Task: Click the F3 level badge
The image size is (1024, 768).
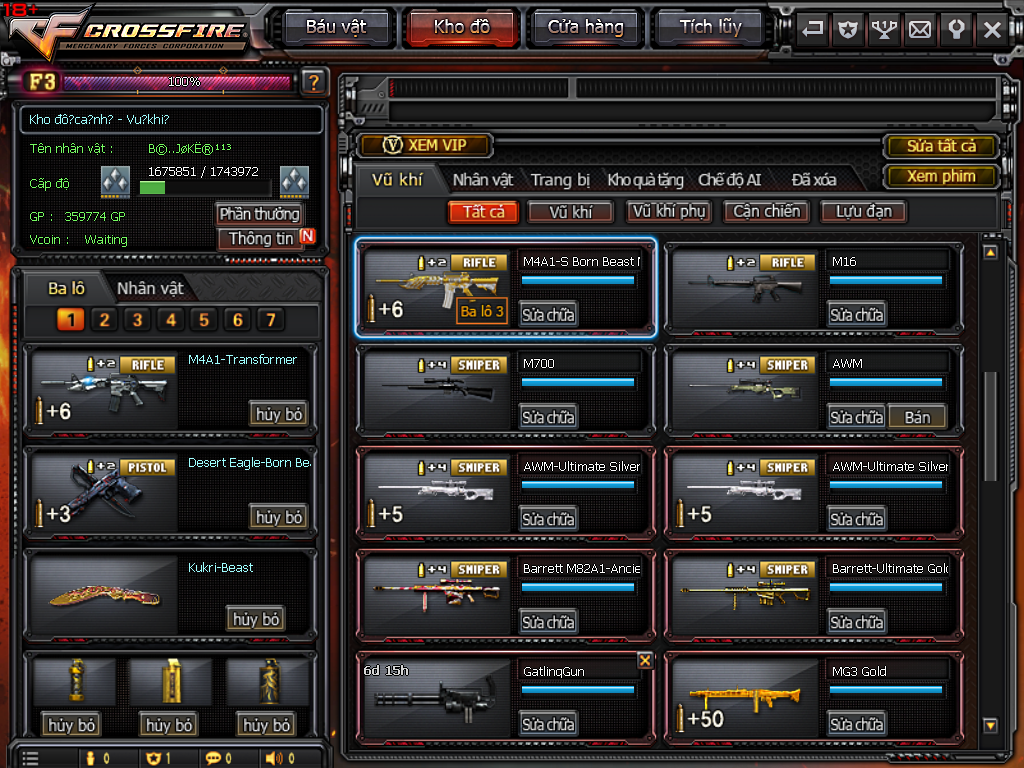Action: point(42,82)
